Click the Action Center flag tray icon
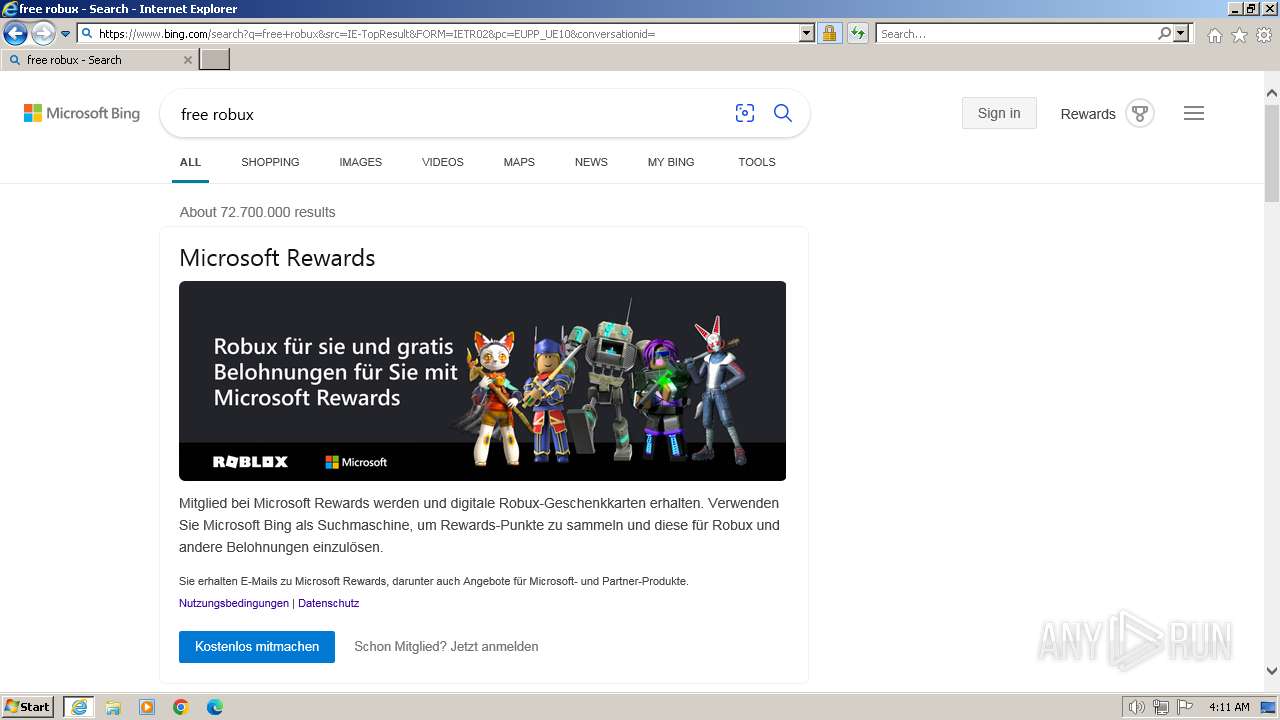Screen dimensions: 1280x720 point(1185,707)
